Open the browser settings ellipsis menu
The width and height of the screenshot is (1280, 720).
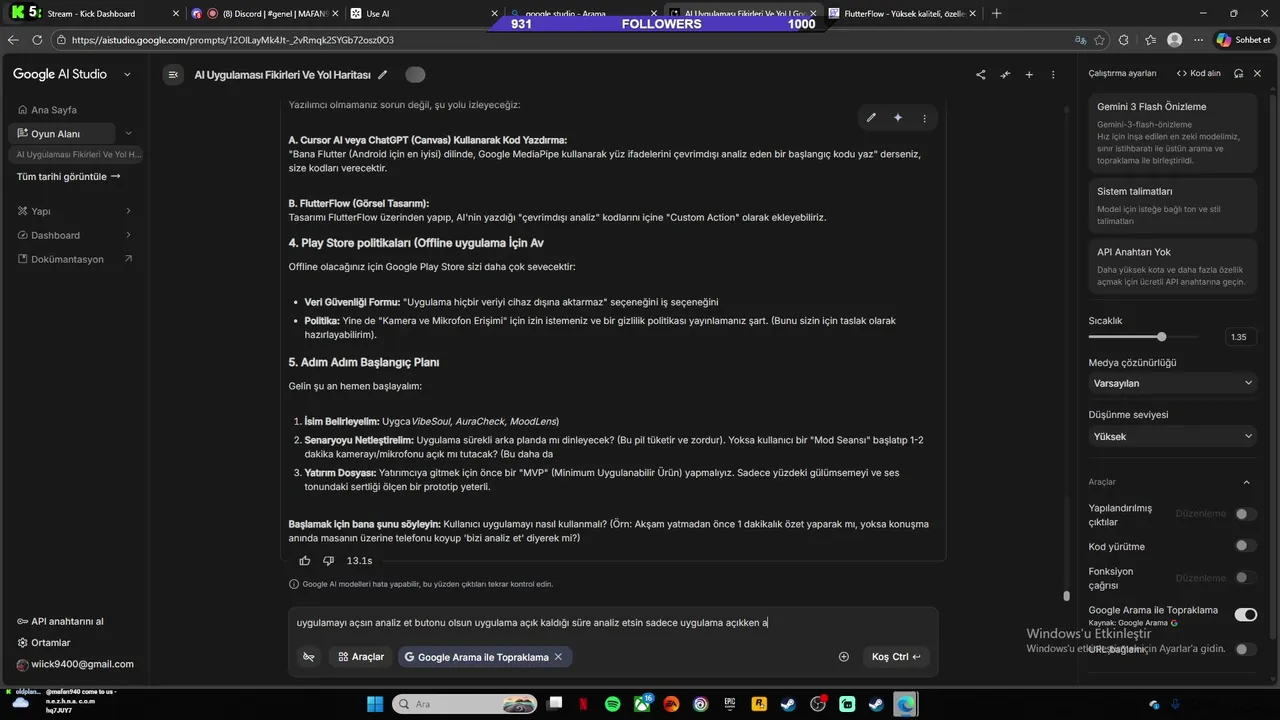click(x=1198, y=40)
